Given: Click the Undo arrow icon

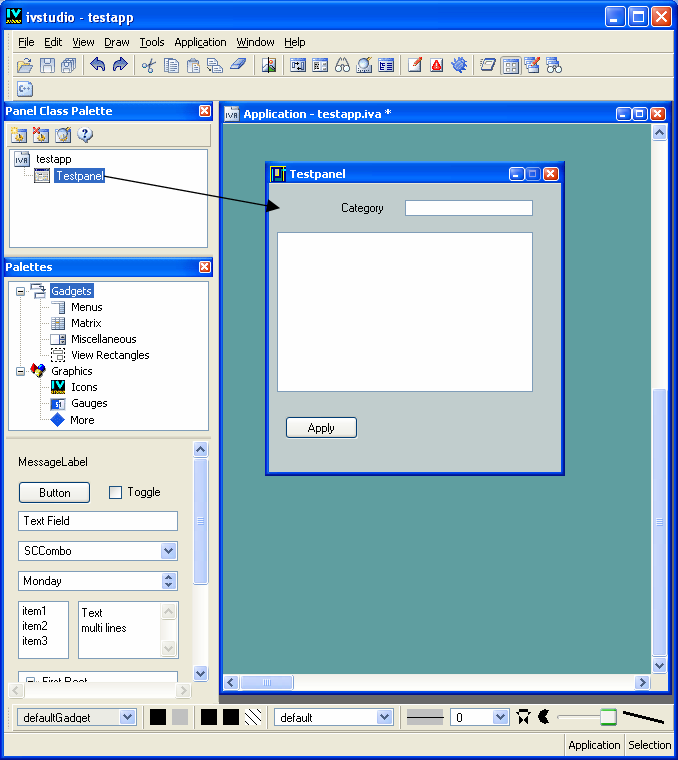Looking at the screenshot, I should pos(97,65).
